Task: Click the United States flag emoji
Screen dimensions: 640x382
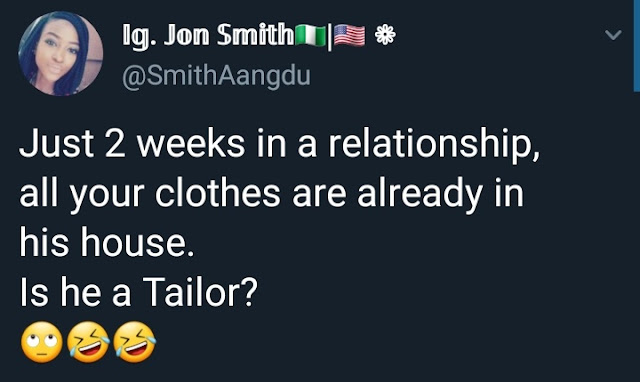Action: pyautogui.click(x=349, y=36)
